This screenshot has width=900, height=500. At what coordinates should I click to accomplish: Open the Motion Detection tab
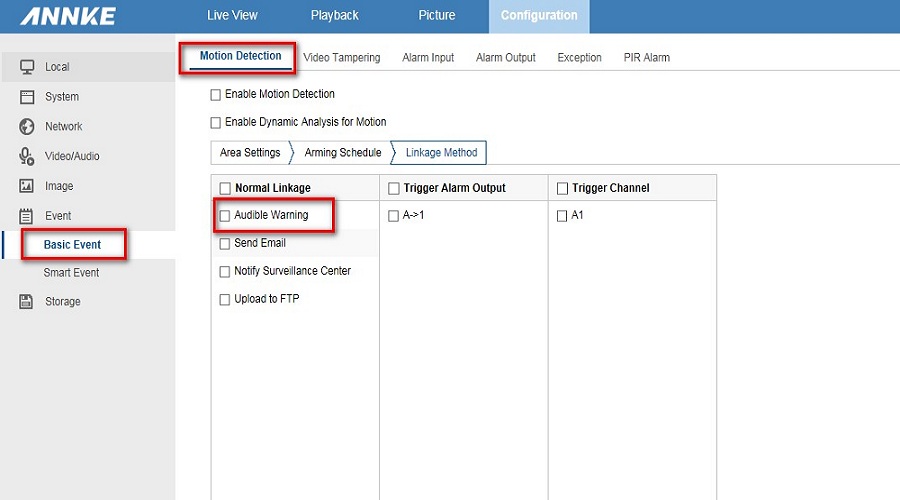tap(240, 56)
